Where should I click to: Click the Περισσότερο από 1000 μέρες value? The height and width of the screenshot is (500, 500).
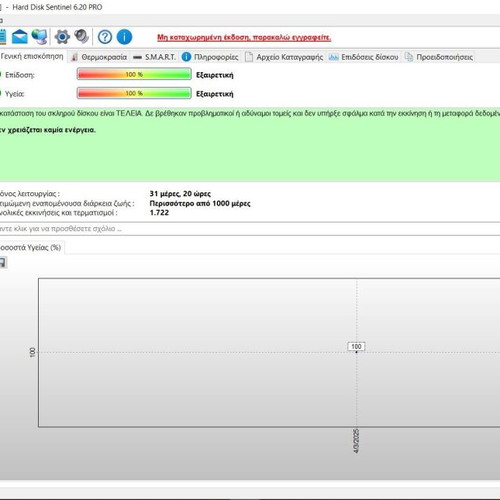click(x=200, y=203)
